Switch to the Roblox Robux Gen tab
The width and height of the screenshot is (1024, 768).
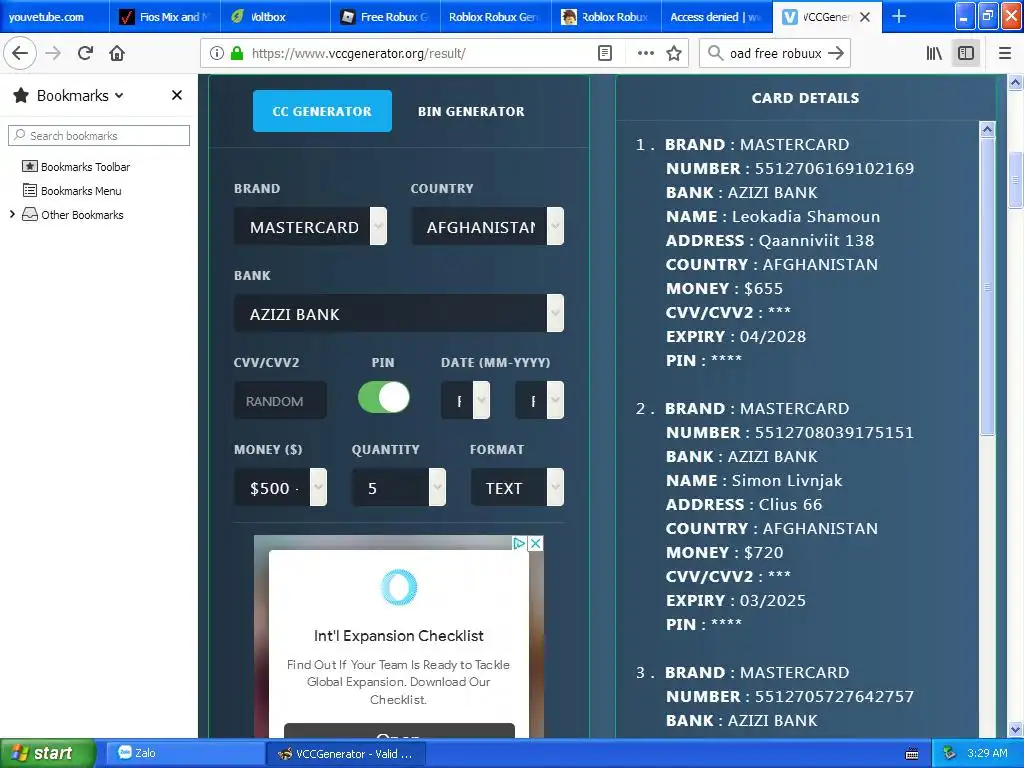pos(495,17)
